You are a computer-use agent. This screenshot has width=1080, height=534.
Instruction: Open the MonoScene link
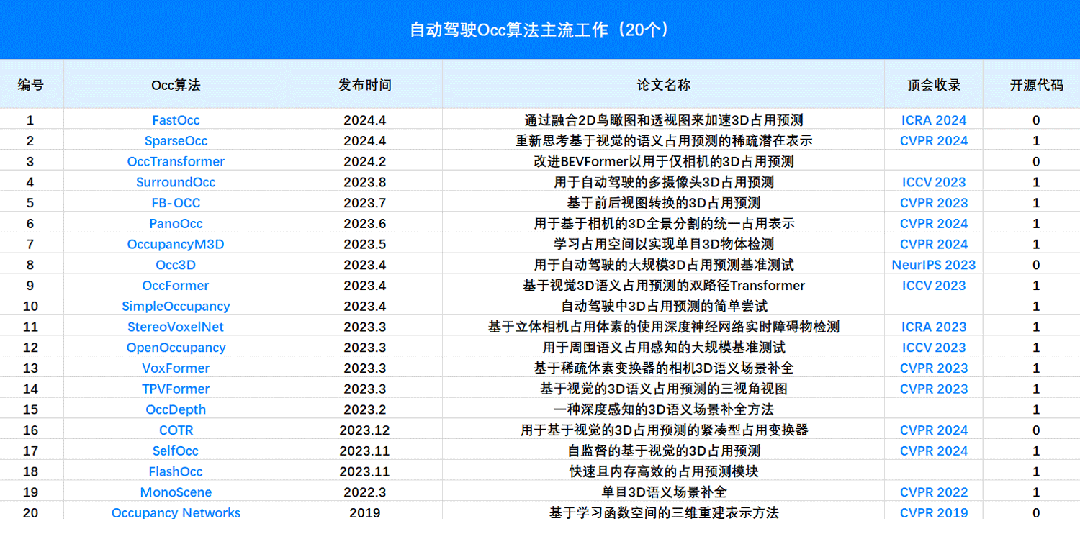(176, 493)
